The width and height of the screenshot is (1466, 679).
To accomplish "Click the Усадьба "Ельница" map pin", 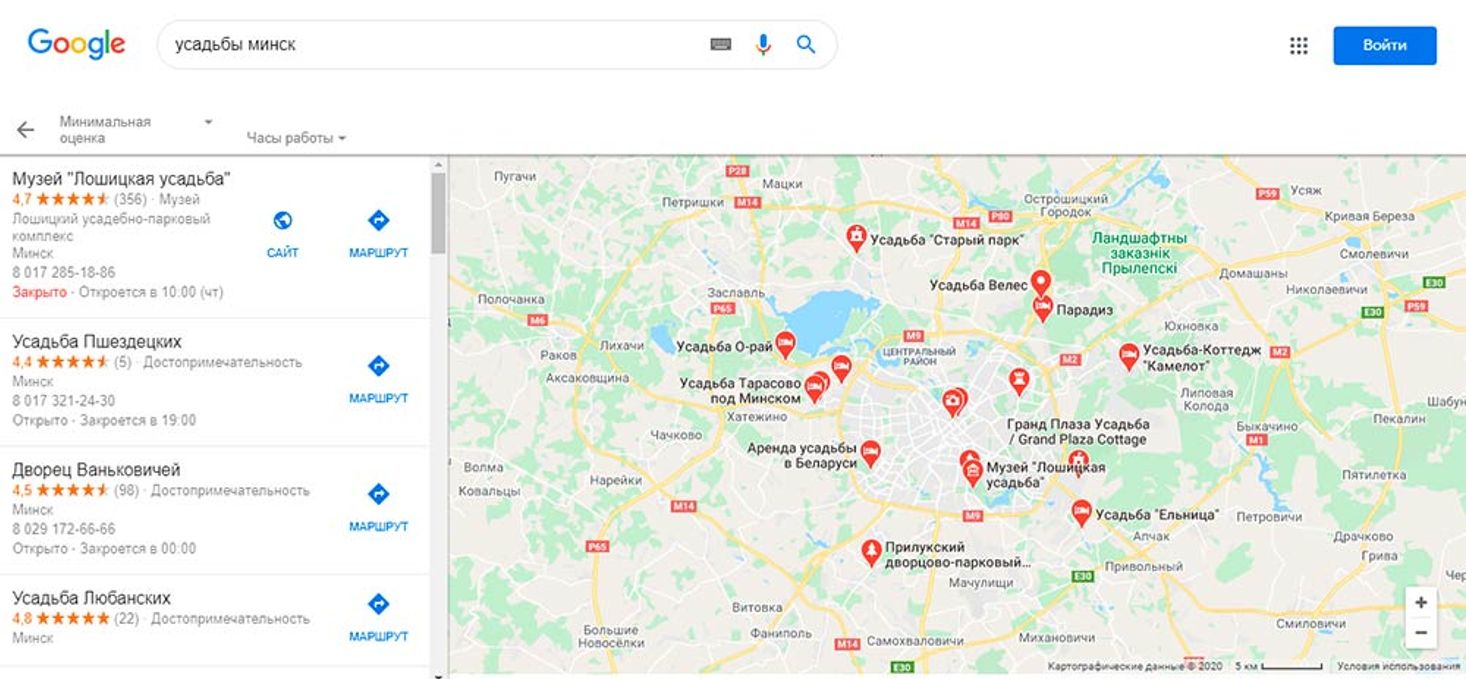I will coord(1081,513).
